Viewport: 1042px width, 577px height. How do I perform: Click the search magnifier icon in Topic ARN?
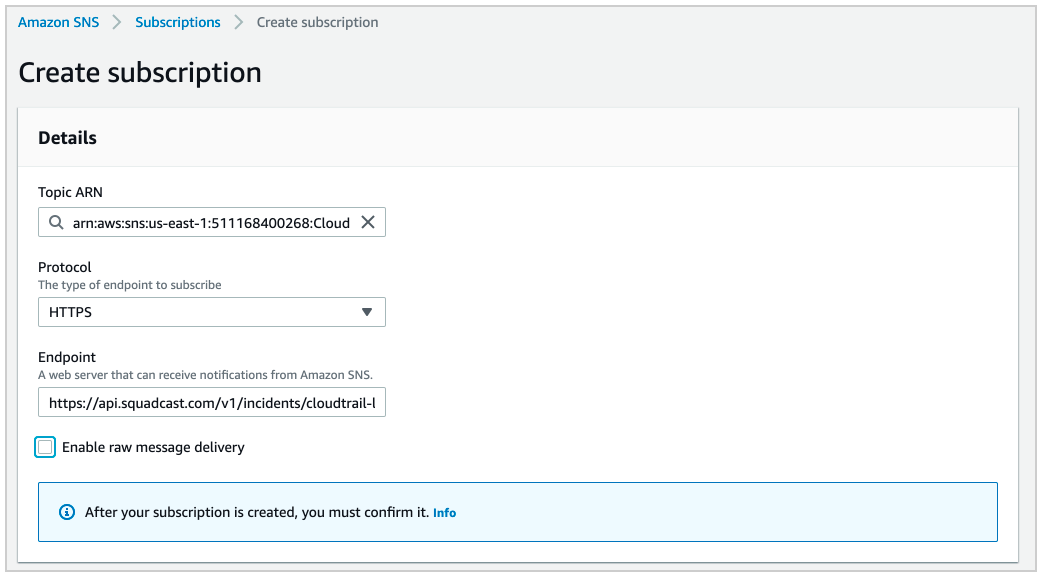coord(56,222)
